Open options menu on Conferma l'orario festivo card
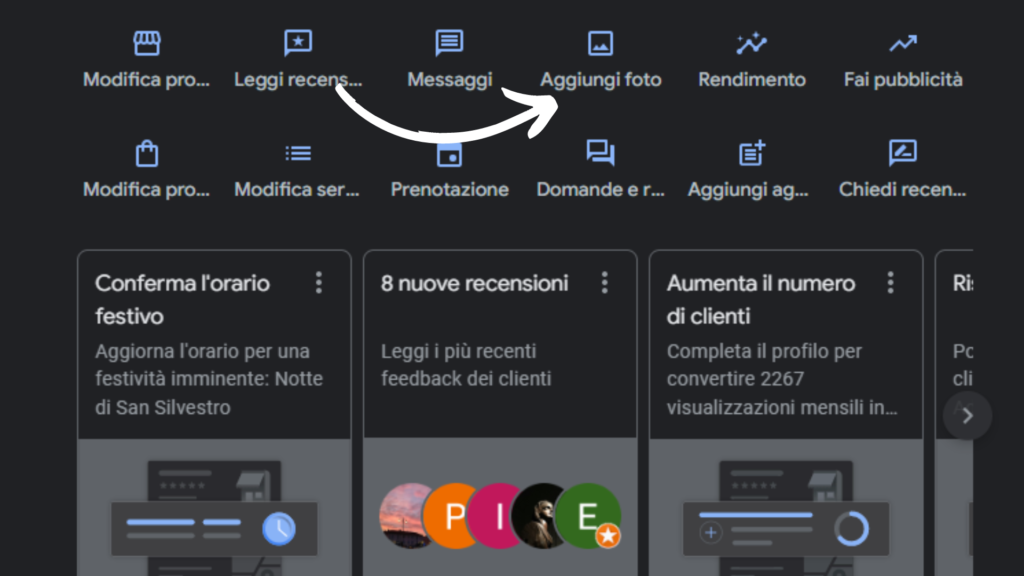The width and height of the screenshot is (1024, 576). 319,283
